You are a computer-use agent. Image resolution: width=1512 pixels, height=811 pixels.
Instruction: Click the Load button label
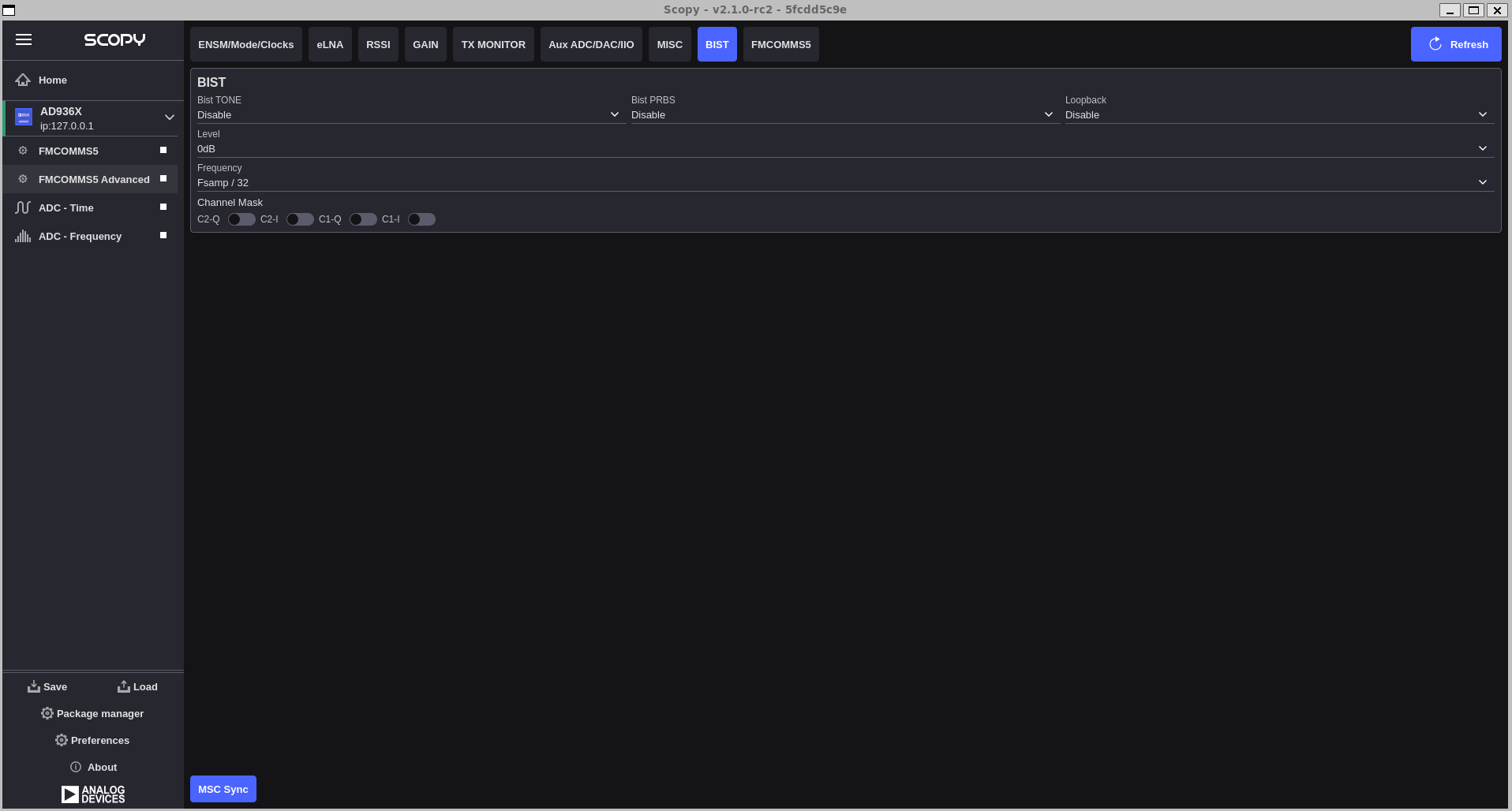click(x=145, y=687)
